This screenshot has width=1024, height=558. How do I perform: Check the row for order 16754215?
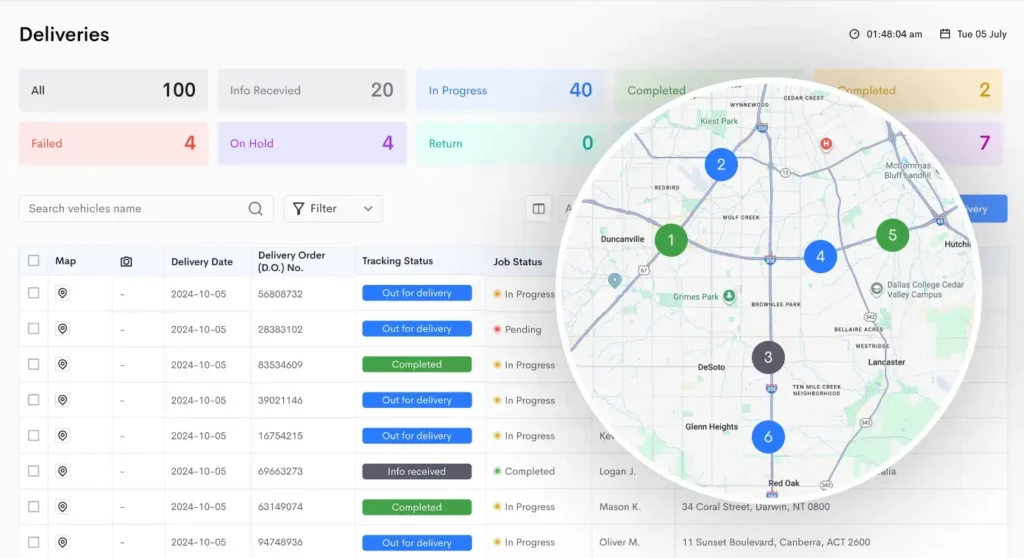tap(33, 436)
